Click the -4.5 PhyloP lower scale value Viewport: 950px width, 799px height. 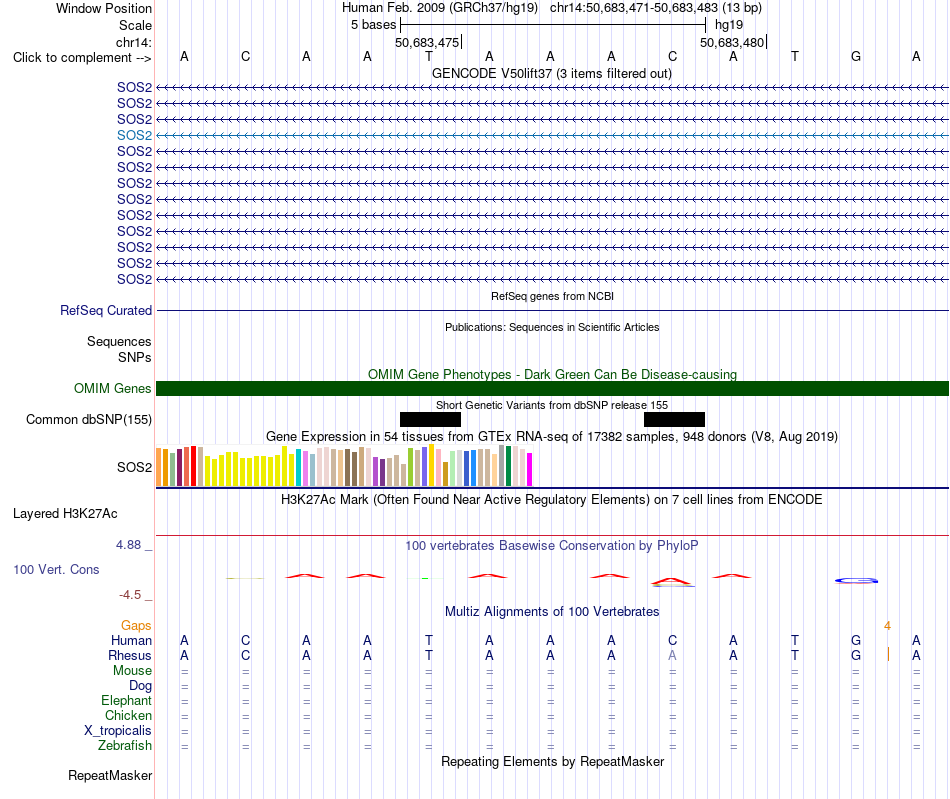pyautogui.click(x=130, y=595)
